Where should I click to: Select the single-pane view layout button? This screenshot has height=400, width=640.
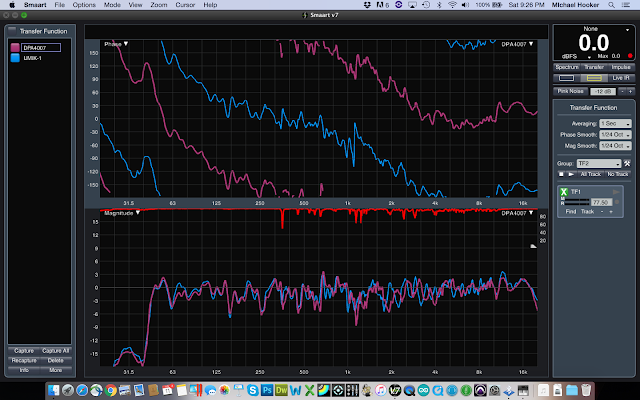566,78
